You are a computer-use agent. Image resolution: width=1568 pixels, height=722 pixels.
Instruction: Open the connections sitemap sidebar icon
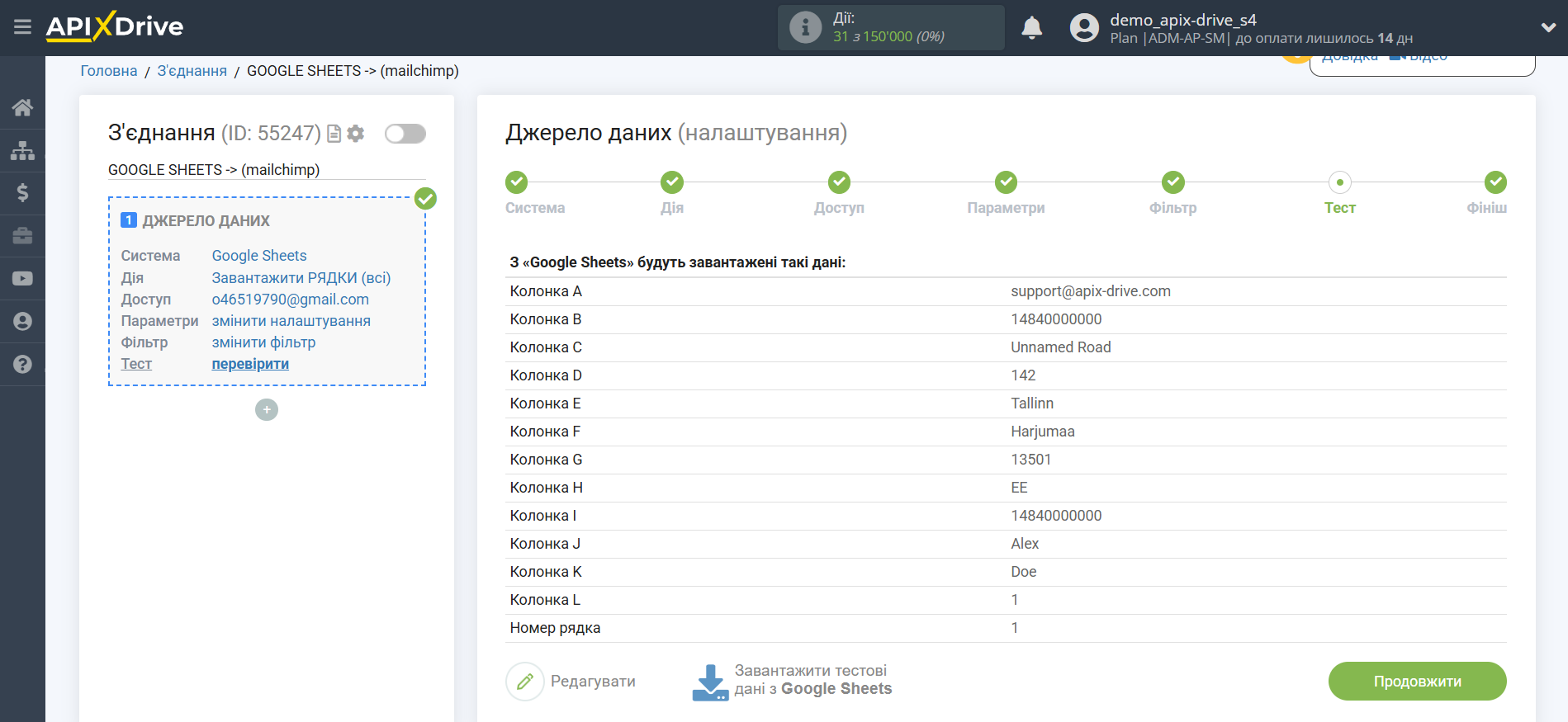22,150
